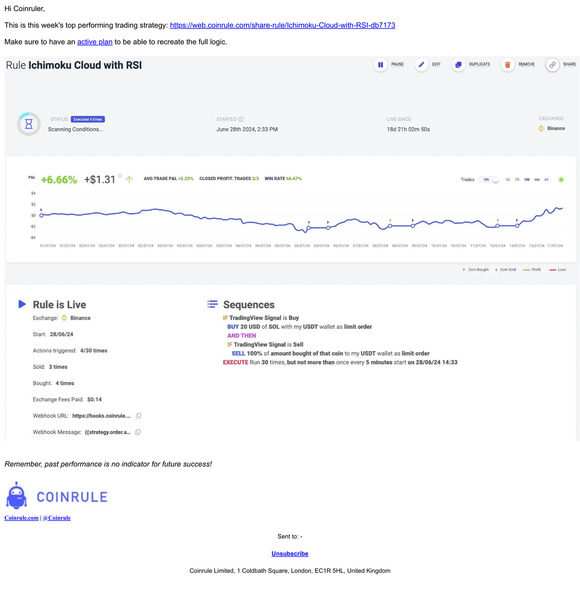The height and width of the screenshot is (601, 580).
Task: Click the Edit pencil icon
Action: (x=421, y=65)
